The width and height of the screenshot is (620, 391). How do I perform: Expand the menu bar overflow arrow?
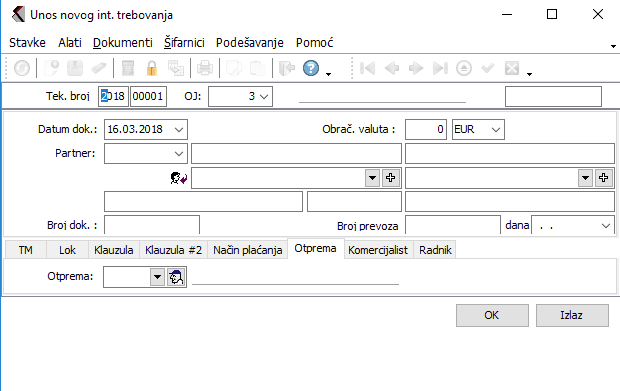[613, 46]
